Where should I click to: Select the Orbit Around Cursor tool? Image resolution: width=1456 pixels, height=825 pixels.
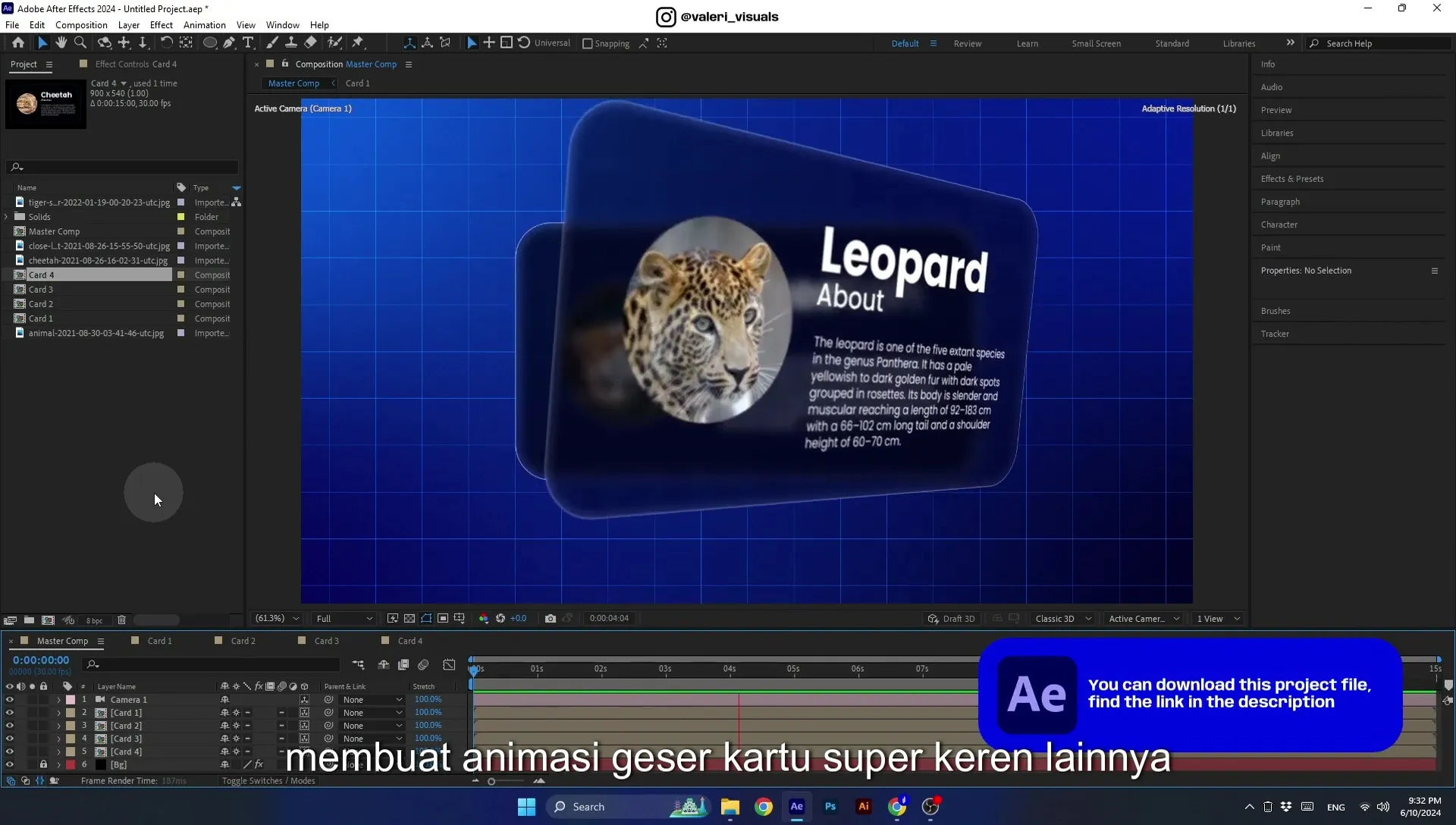pos(105,43)
